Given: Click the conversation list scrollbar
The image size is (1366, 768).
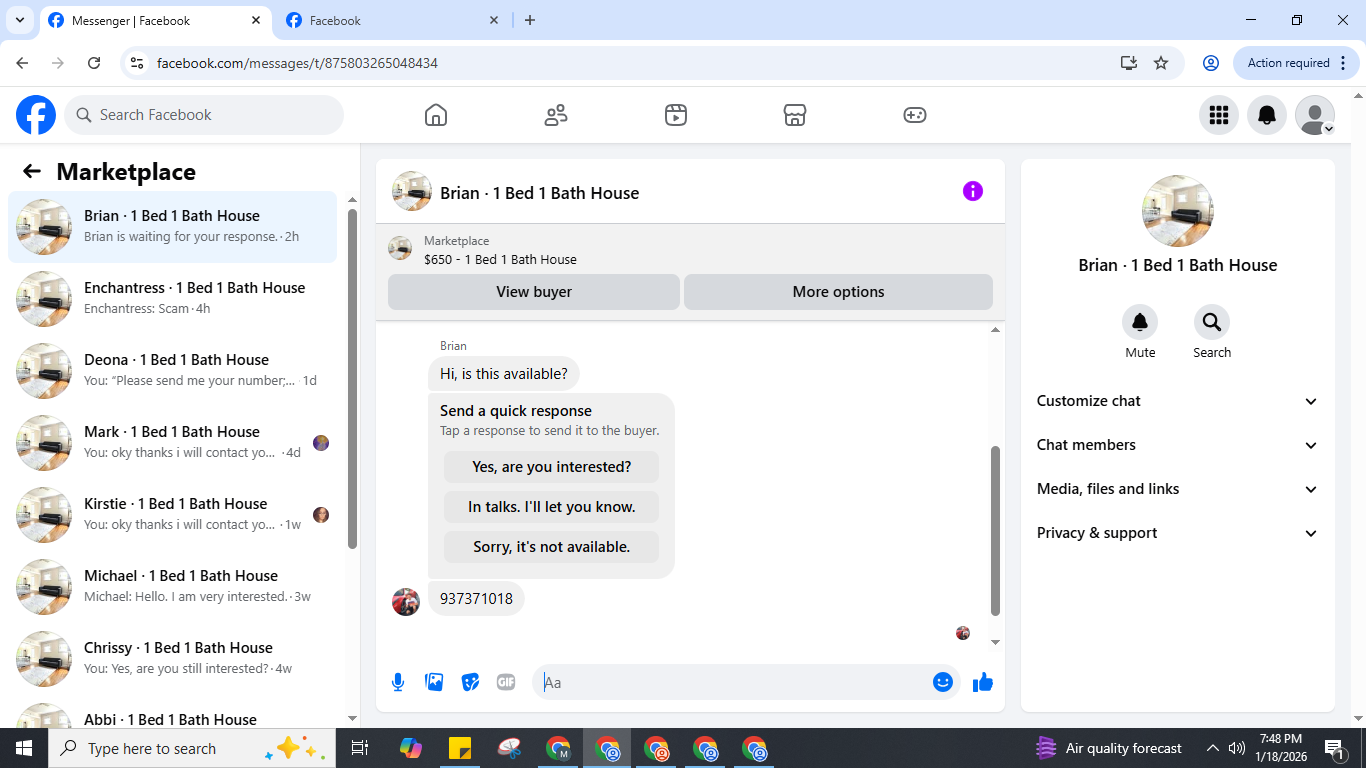Looking at the screenshot, I should coord(352,378).
